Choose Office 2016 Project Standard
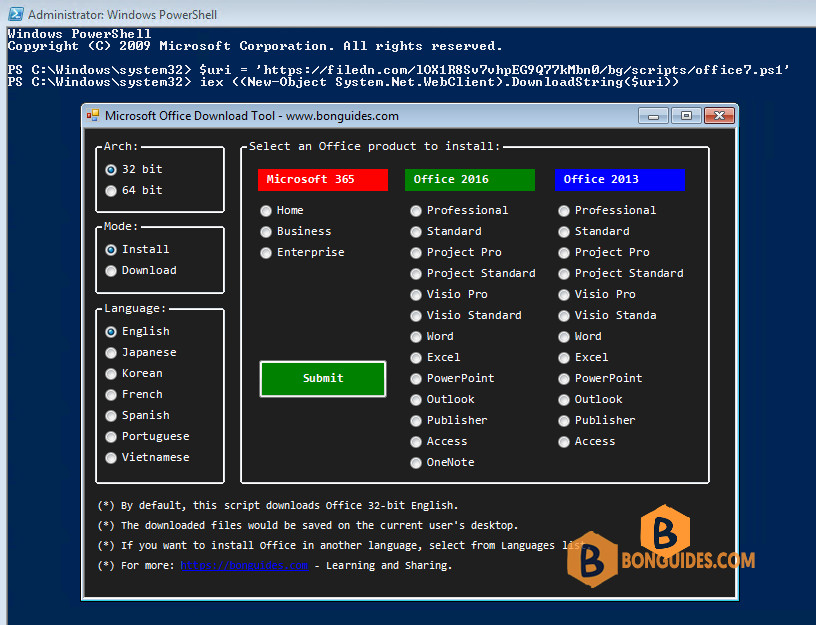Screen dimensions: 816x625 473,273
